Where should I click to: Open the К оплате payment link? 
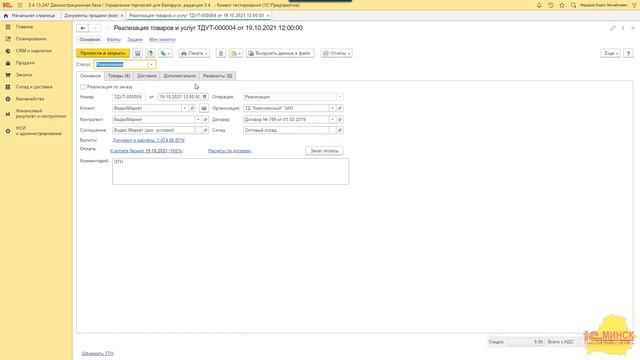(x=147, y=151)
